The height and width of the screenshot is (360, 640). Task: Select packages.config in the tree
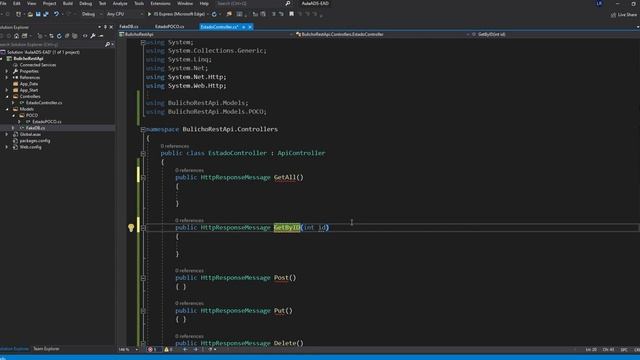point(35,141)
